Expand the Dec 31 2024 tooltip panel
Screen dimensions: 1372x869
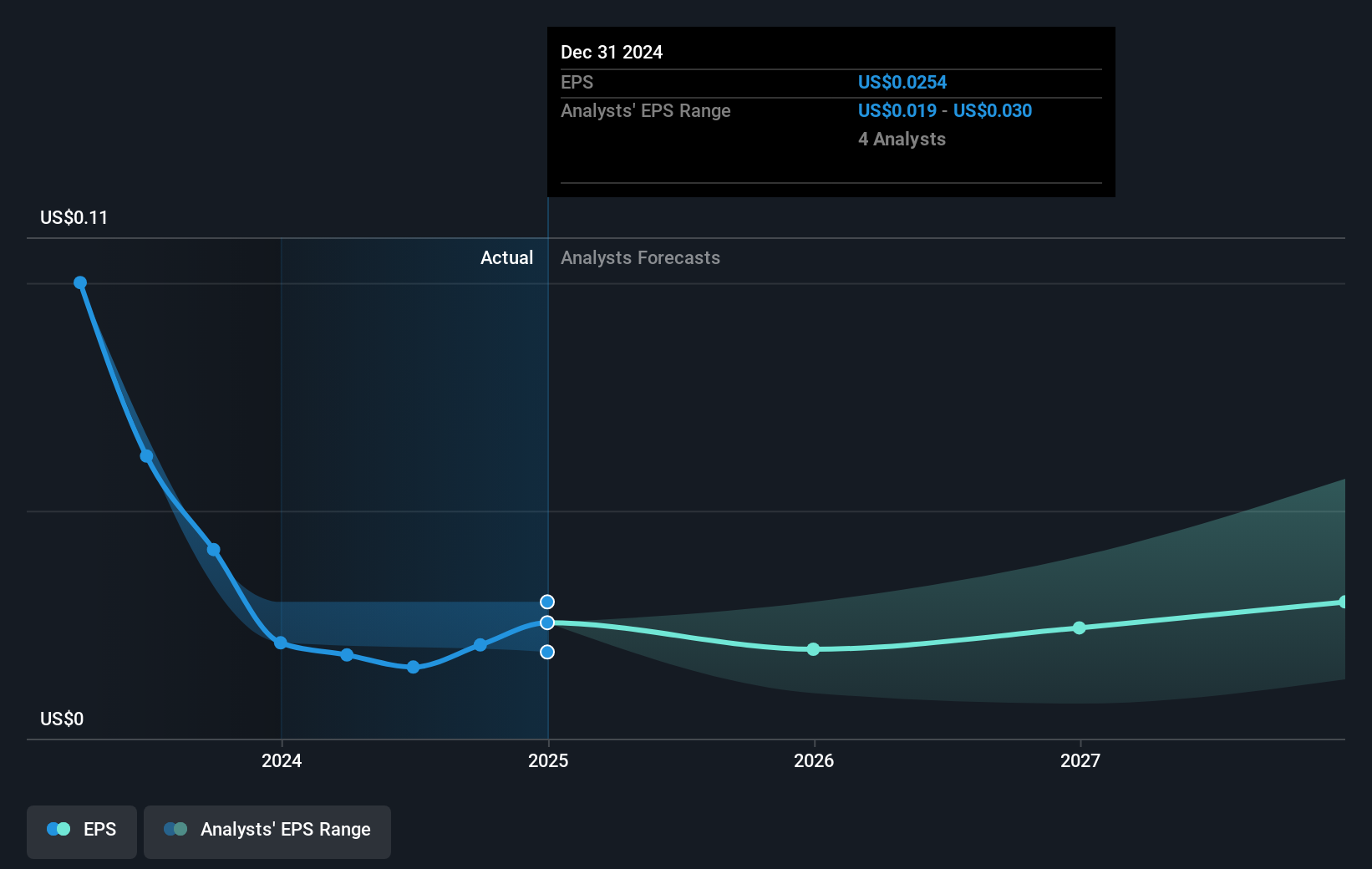[831, 113]
